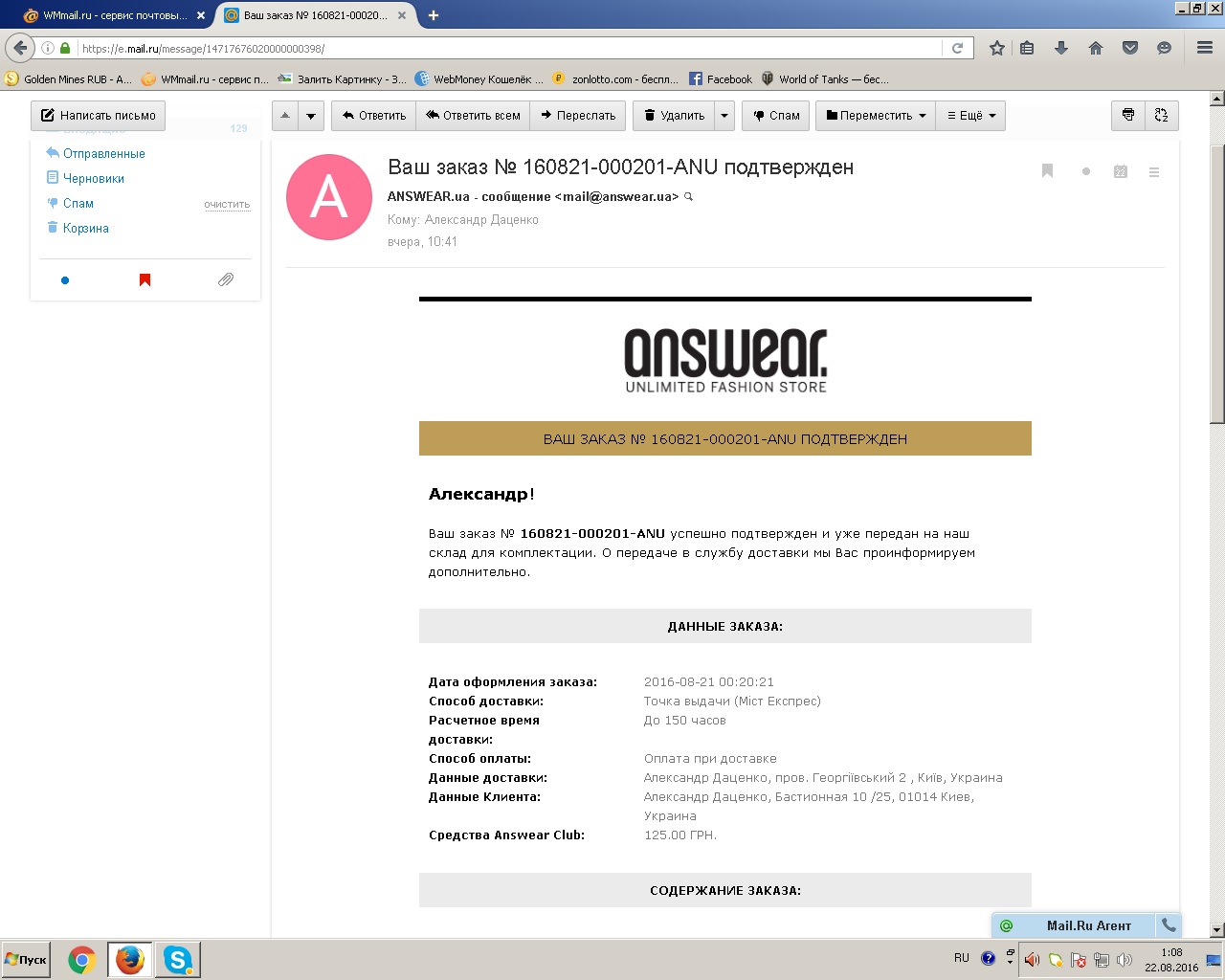Open Отправленные folder
The height and width of the screenshot is (980, 1225).
(103, 154)
